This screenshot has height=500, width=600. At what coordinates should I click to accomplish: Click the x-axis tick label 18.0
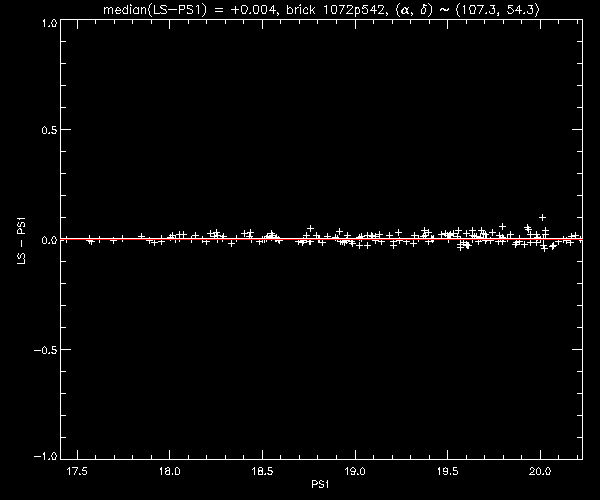(x=170, y=471)
